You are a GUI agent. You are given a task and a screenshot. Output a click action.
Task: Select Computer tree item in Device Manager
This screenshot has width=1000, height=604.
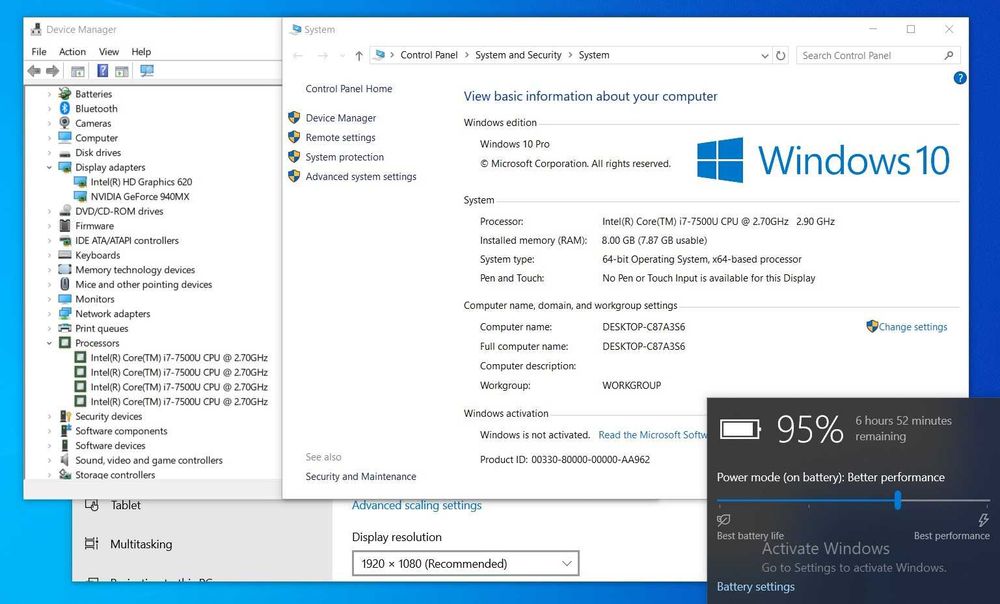[96, 138]
